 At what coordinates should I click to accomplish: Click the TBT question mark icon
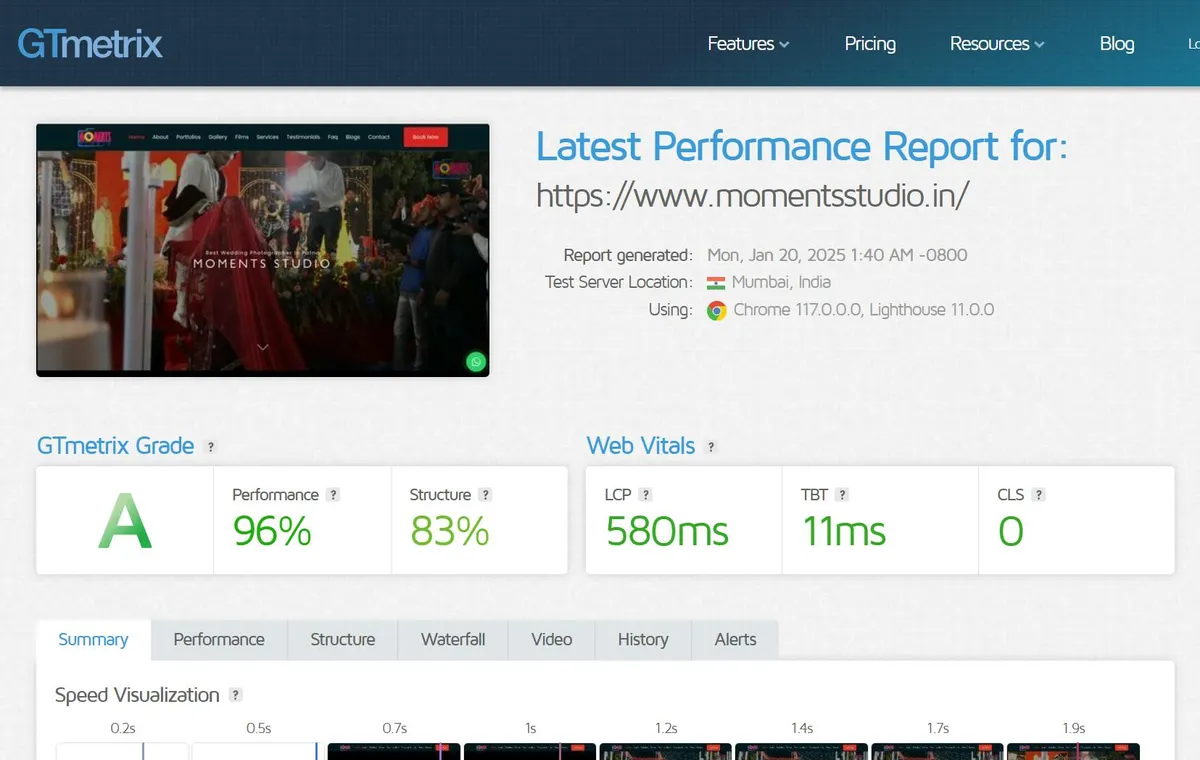pos(842,495)
